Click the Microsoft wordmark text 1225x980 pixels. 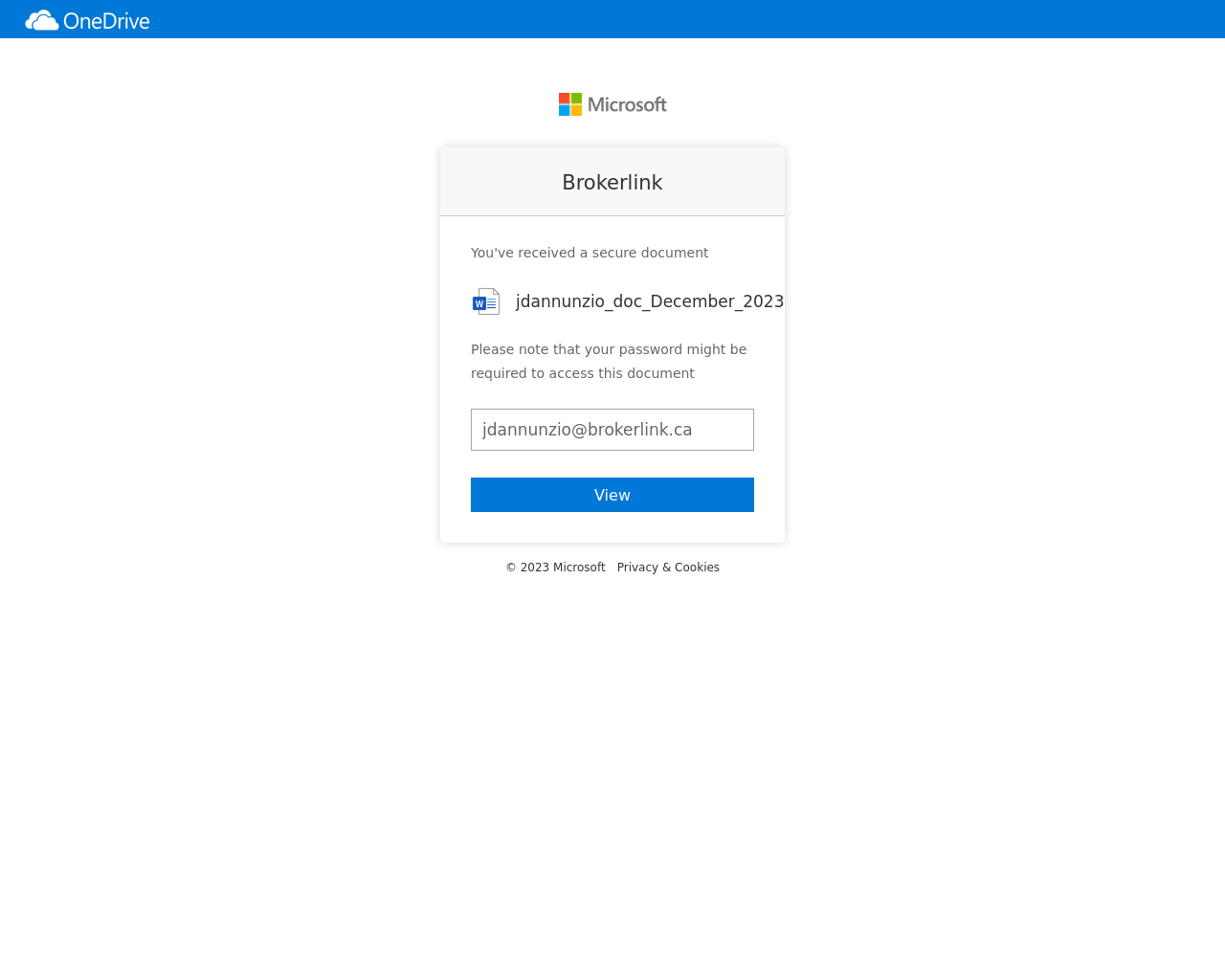point(627,104)
